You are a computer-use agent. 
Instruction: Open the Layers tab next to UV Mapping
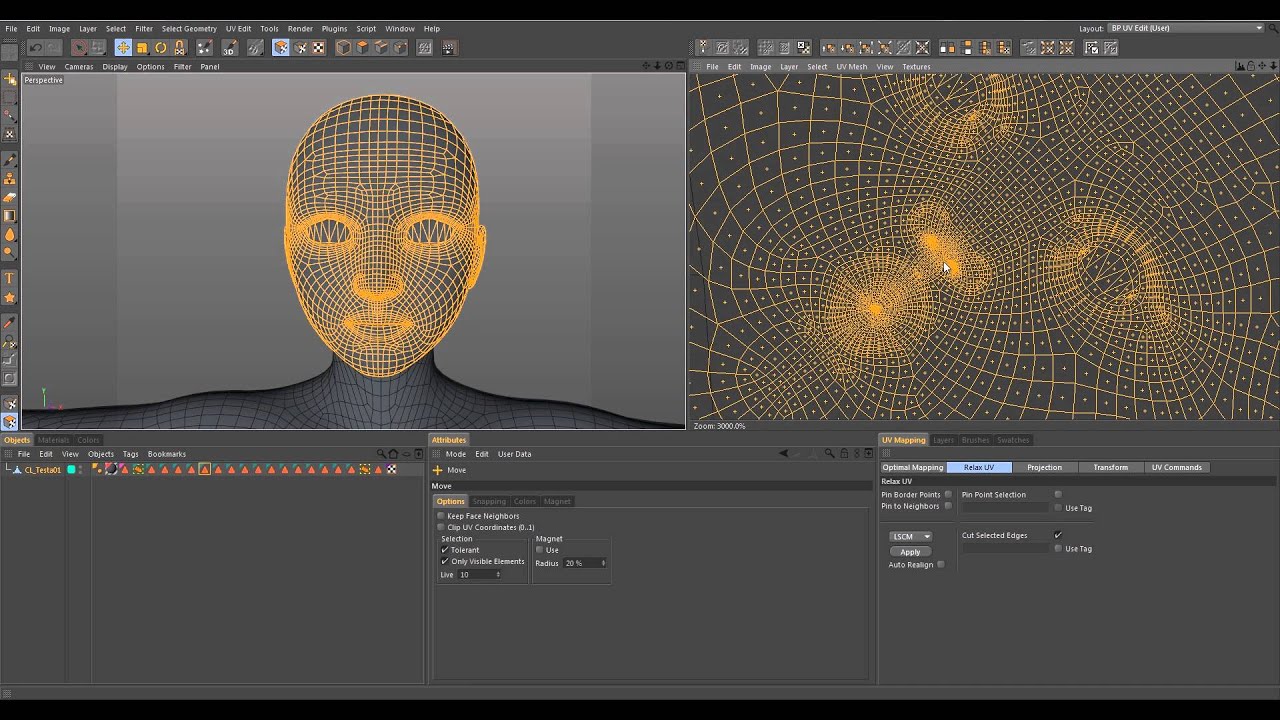click(x=943, y=440)
